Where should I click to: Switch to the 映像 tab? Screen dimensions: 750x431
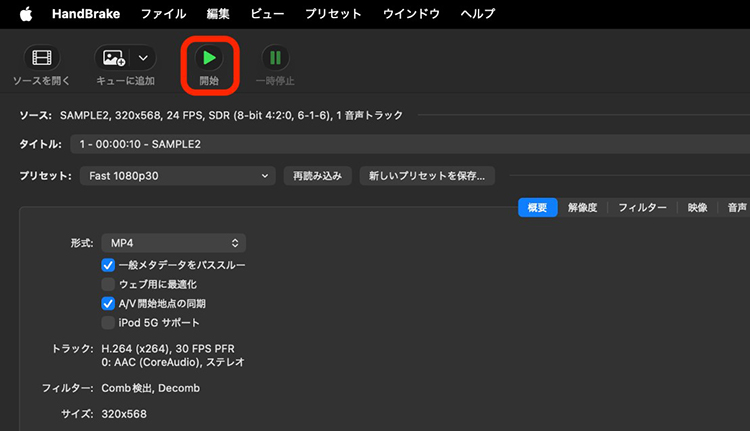pos(697,208)
